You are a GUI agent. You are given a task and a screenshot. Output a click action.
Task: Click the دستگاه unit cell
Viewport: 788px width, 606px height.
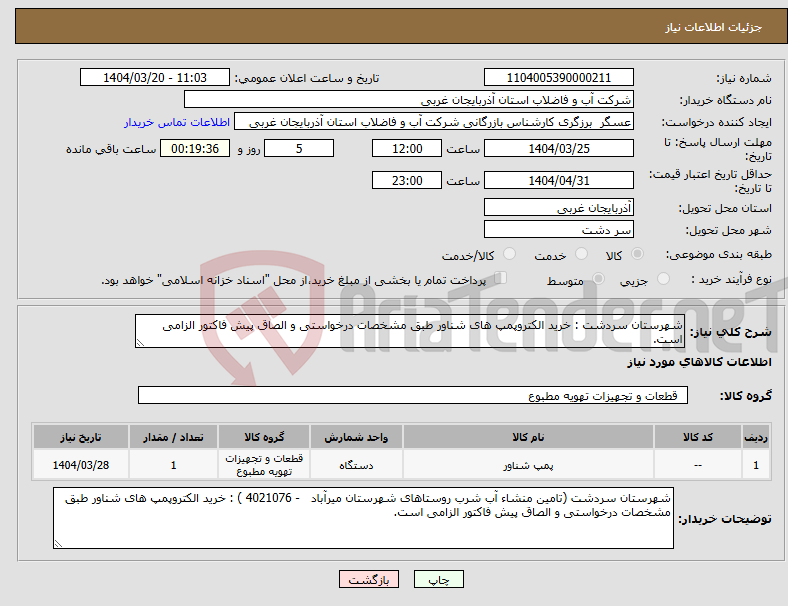356,465
